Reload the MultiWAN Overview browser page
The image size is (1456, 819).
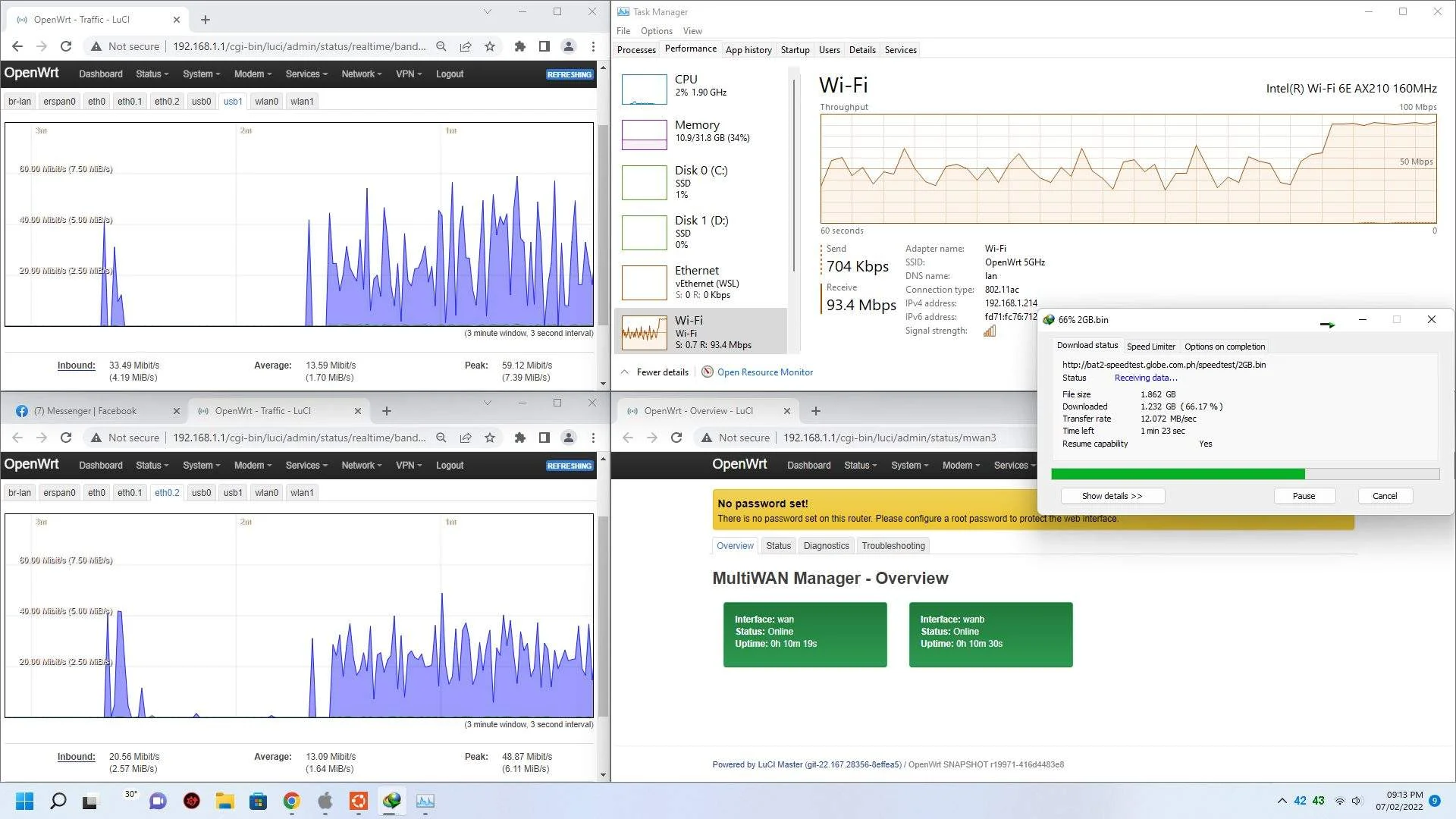tap(676, 438)
